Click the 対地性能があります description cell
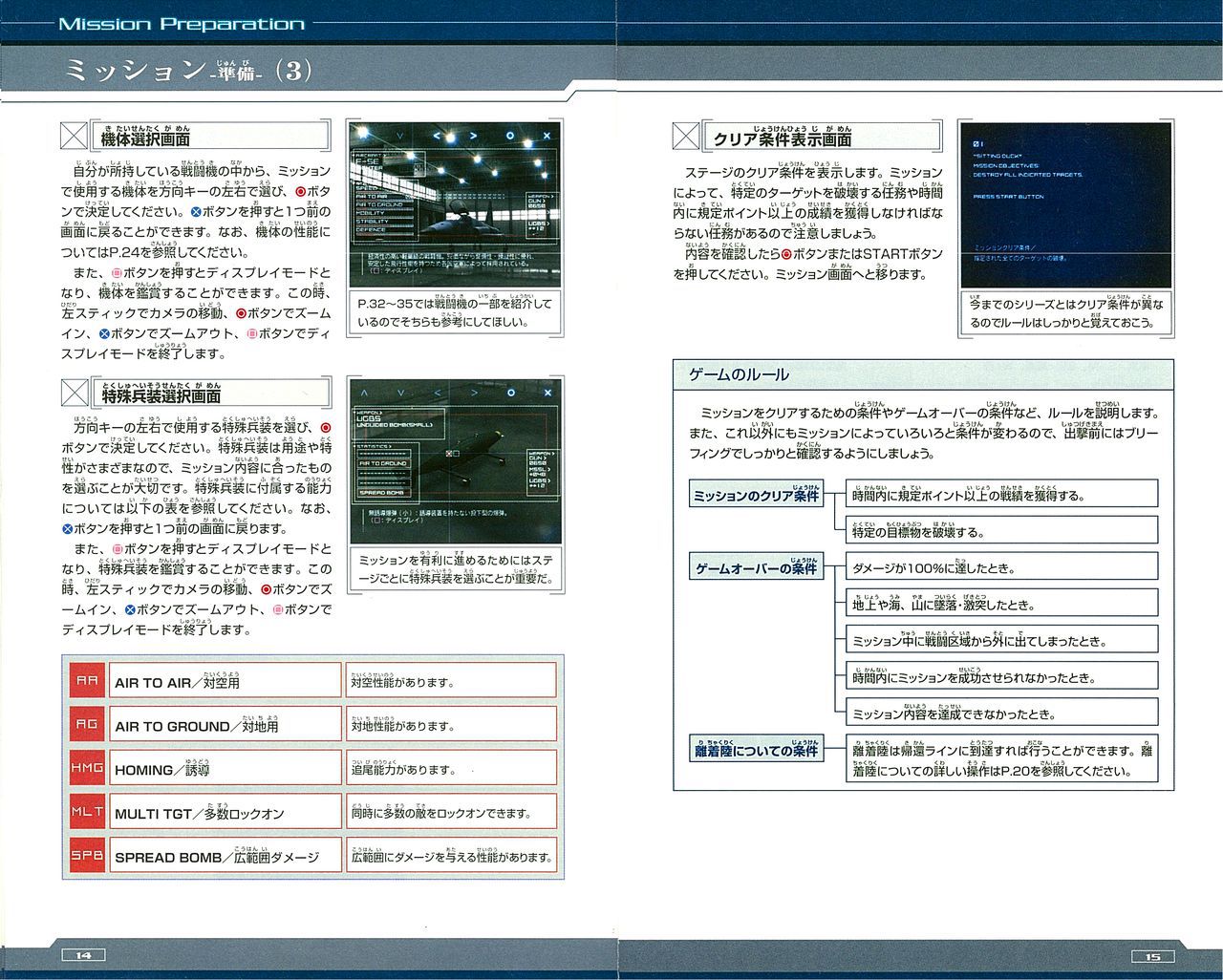 tap(451, 724)
